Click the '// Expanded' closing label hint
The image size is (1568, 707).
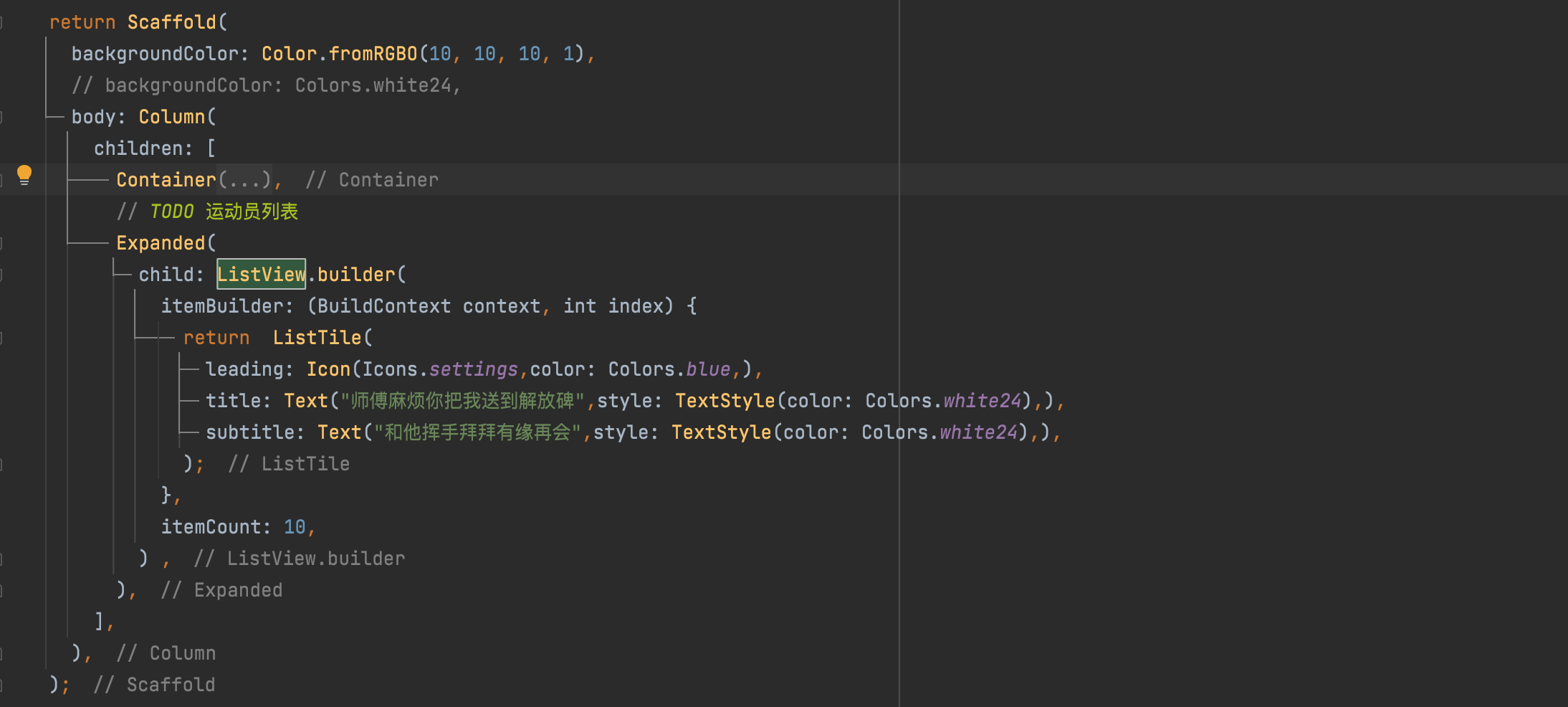[221, 589]
